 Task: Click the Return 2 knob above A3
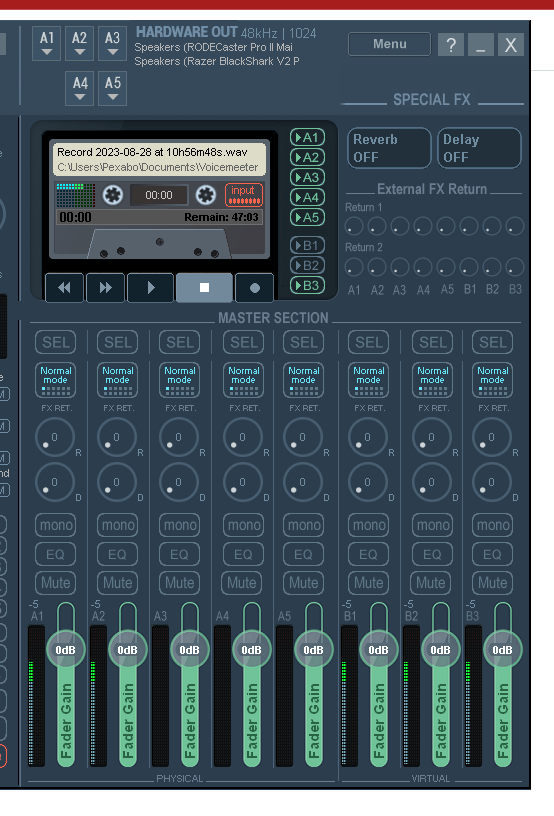[x=400, y=267]
